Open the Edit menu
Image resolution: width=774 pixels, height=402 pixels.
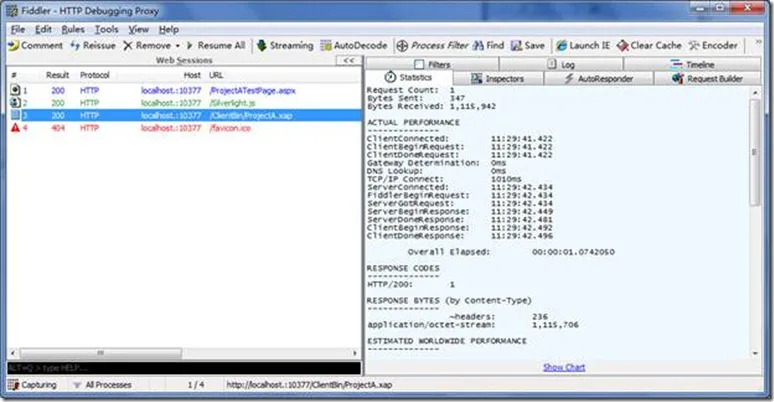point(43,30)
